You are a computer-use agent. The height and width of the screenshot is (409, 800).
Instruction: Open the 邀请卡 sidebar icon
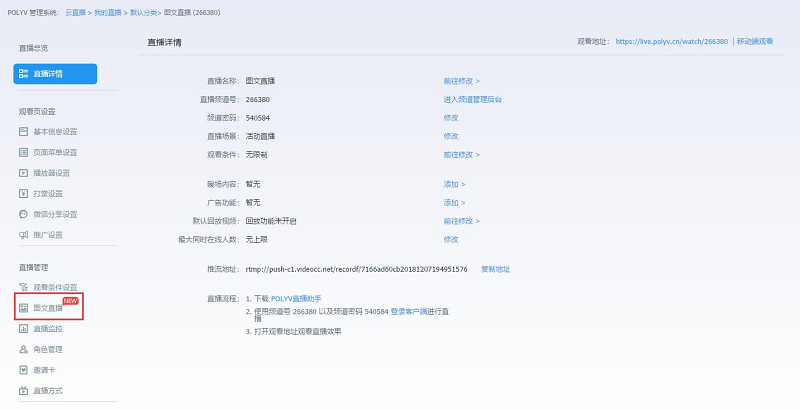click(x=24, y=370)
